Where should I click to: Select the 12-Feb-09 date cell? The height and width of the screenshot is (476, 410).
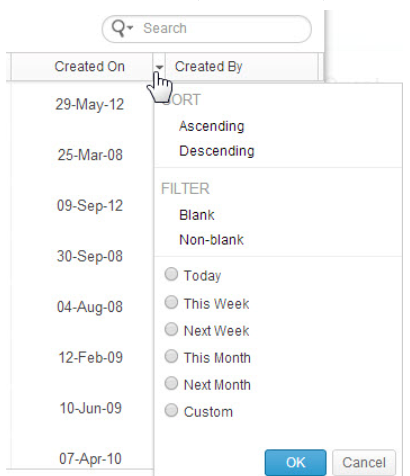point(91,357)
